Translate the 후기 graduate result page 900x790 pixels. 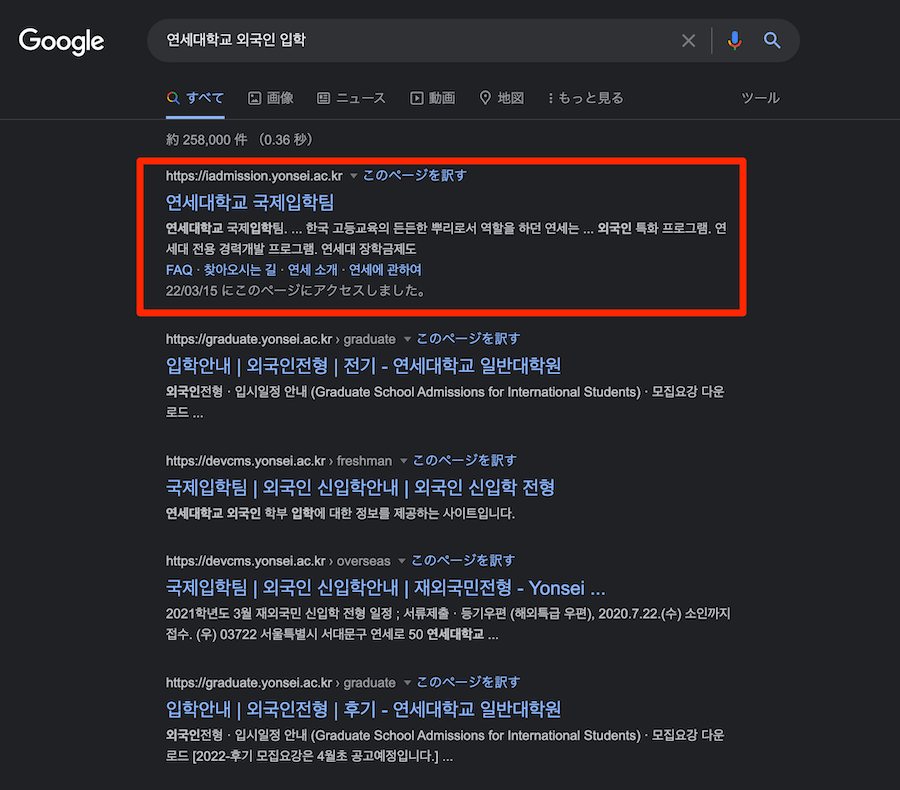(x=468, y=682)
